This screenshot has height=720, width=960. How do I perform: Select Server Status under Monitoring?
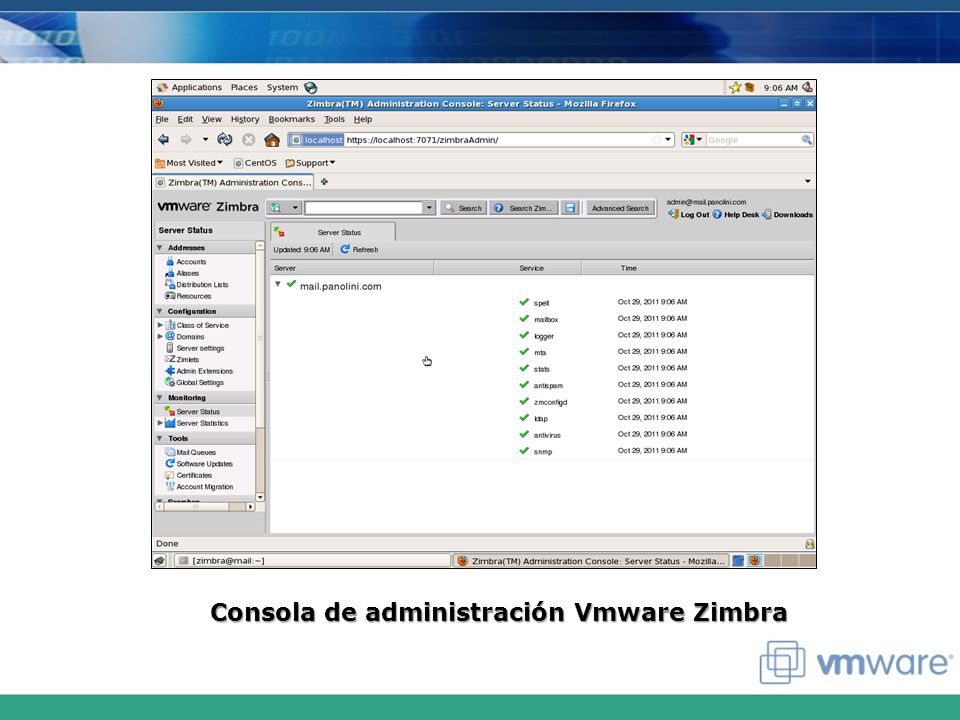[x=198, y=411]
